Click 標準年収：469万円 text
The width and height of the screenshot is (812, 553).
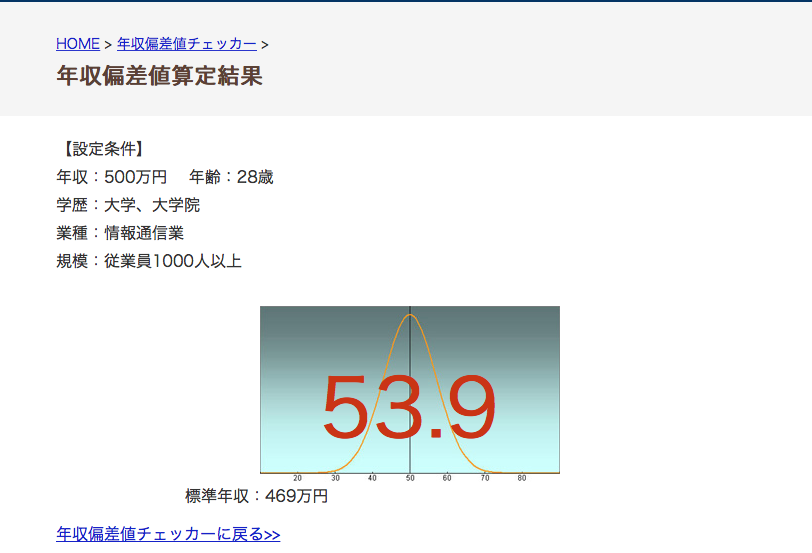(256, 496)
